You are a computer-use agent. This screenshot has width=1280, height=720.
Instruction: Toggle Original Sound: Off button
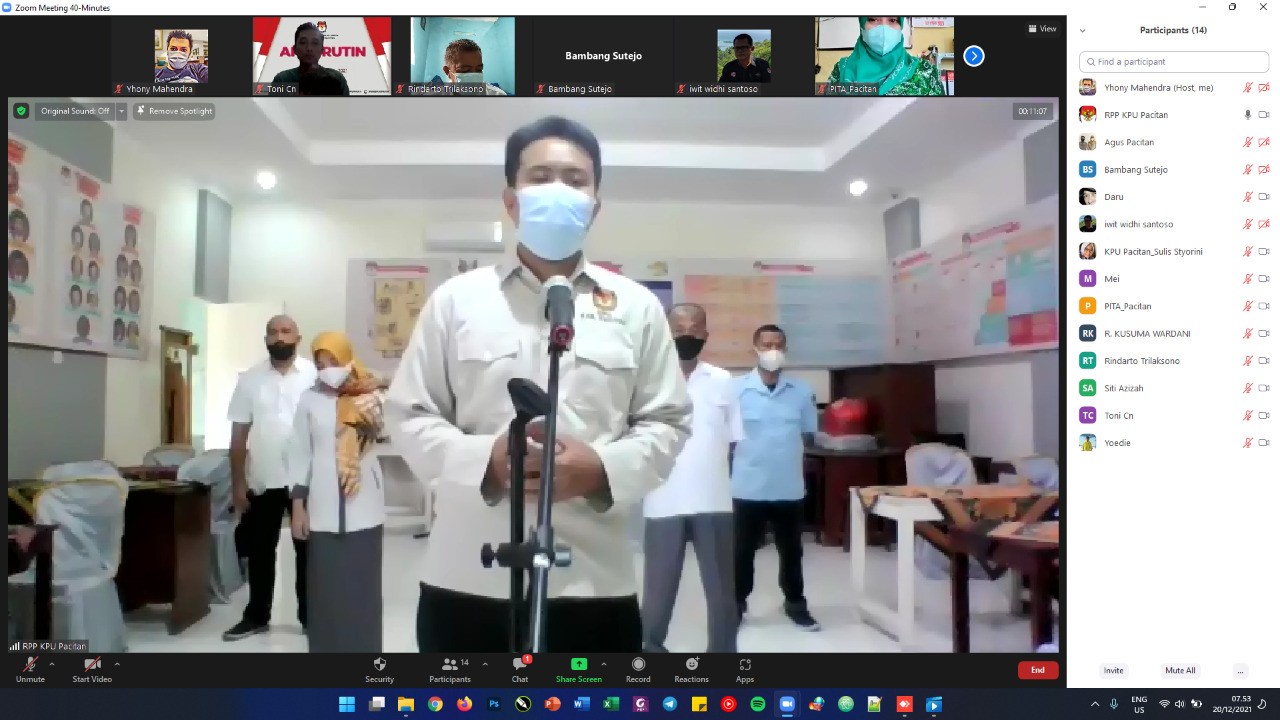click(x=74, y=111)
